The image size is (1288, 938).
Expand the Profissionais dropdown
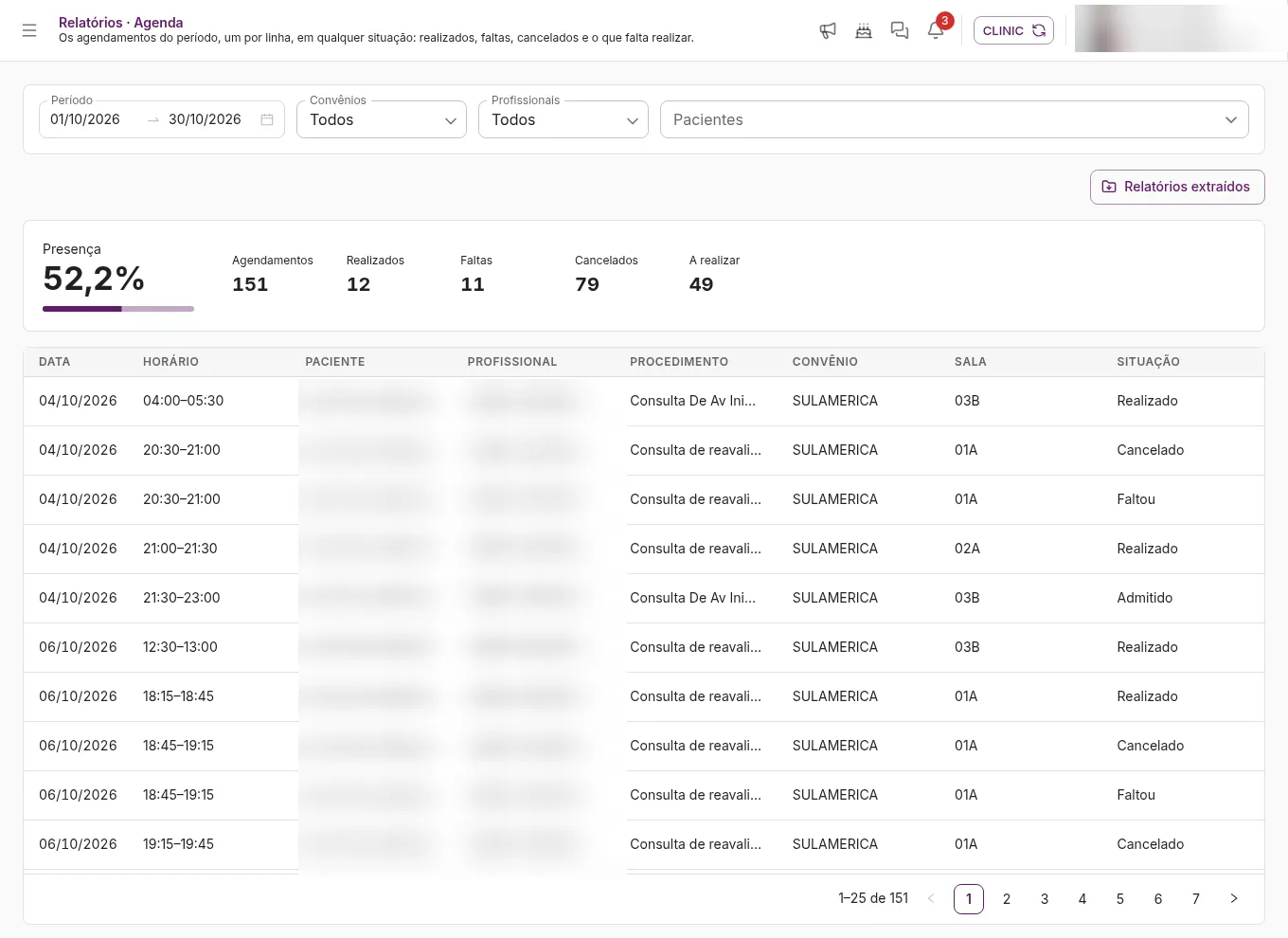point(563,119)
